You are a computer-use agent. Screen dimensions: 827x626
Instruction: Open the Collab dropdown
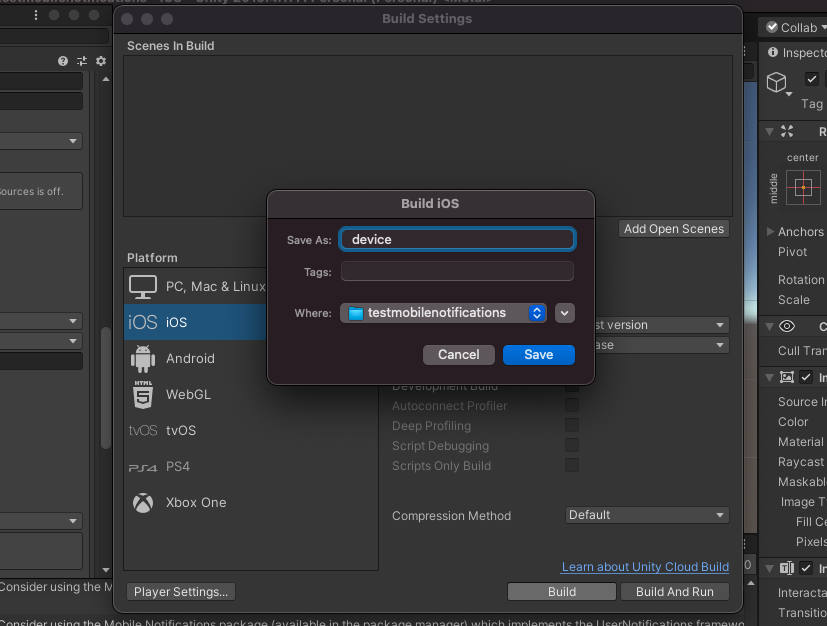[794, 27]
